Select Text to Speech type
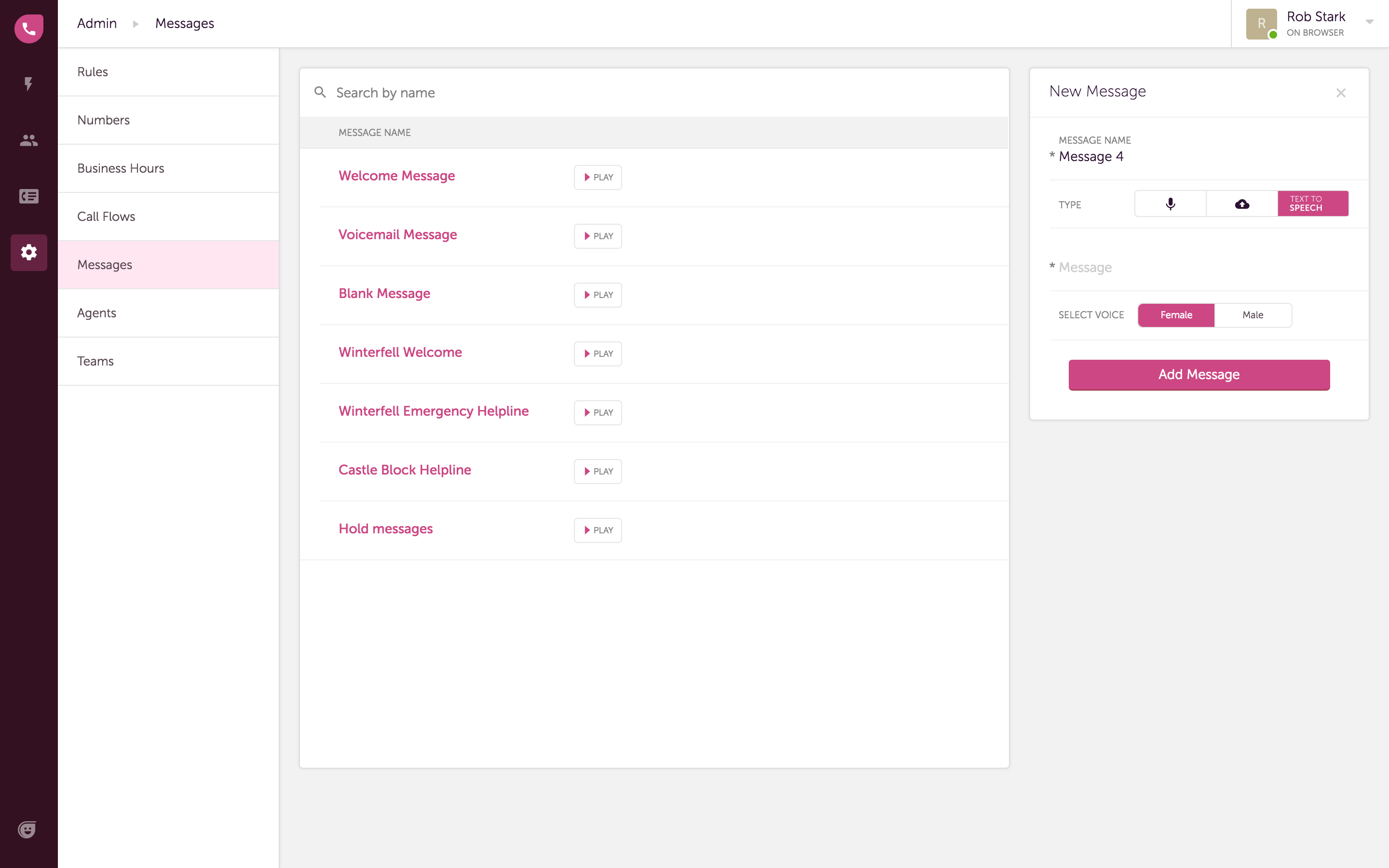 pos(1313,204)
